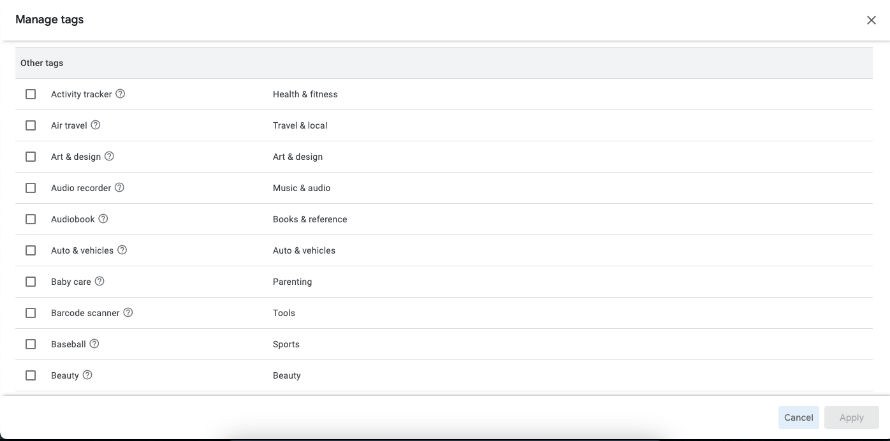890x441 pixels.
Task: Close the Manage tags dialog
Action: tap(870, 20)
